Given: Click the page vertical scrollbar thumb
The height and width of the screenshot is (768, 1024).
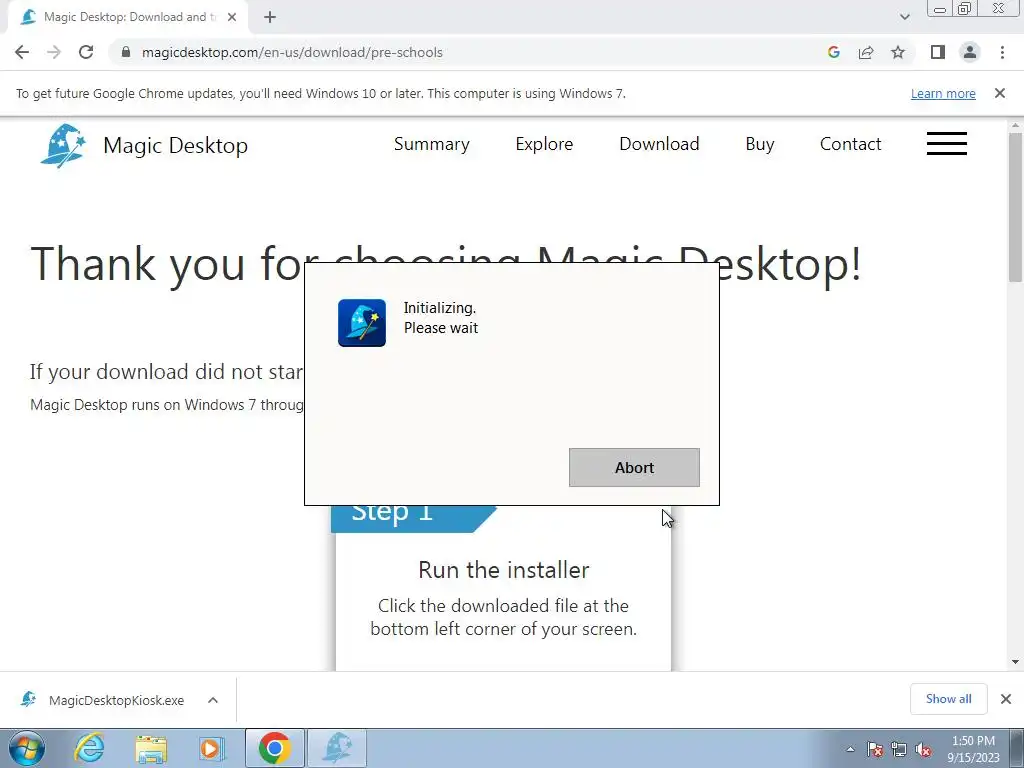Looking at the screenshot, I should click(x=1016, y=208).
